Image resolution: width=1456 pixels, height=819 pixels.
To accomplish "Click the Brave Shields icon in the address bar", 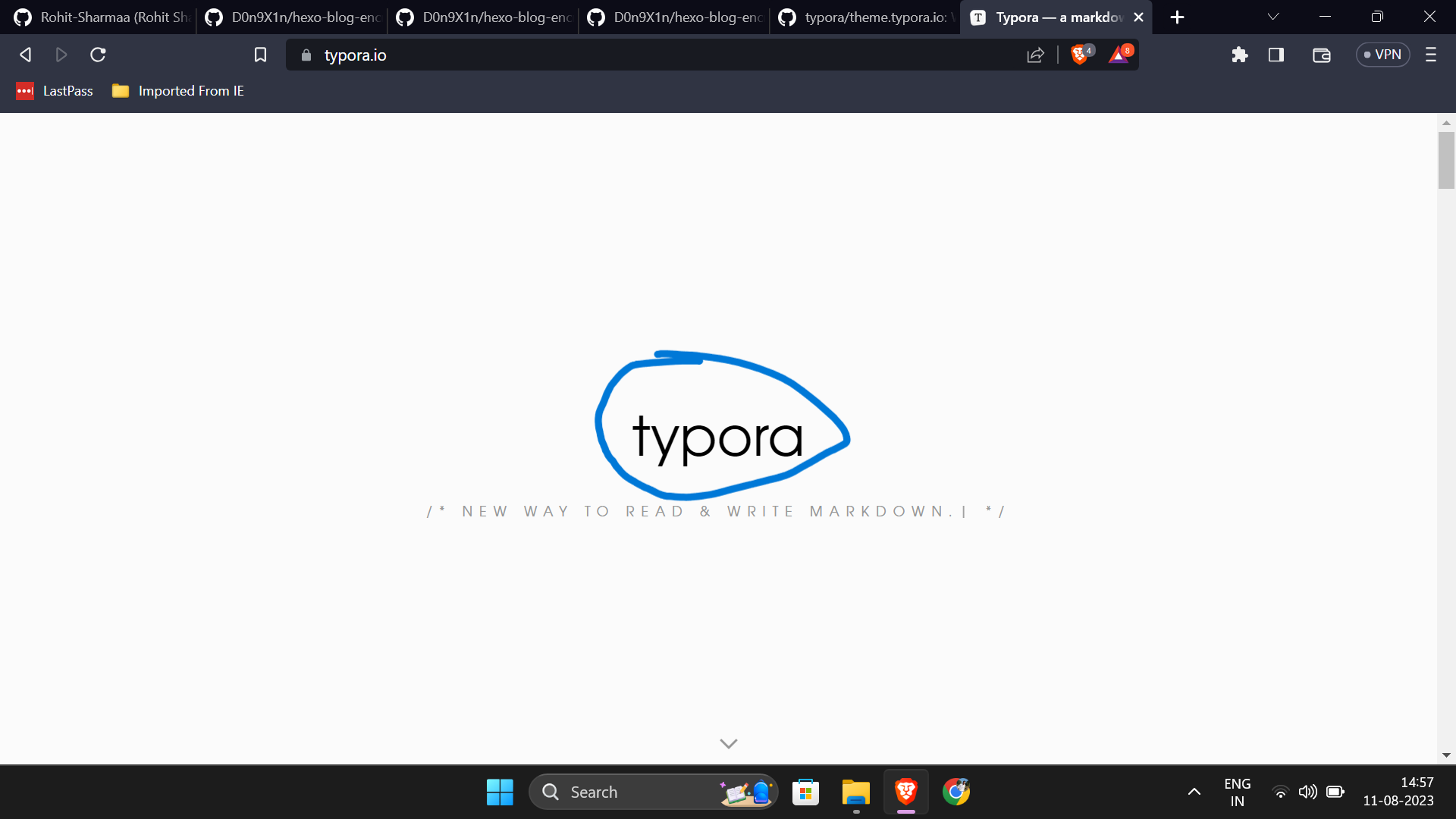I will pos(1079,54).
